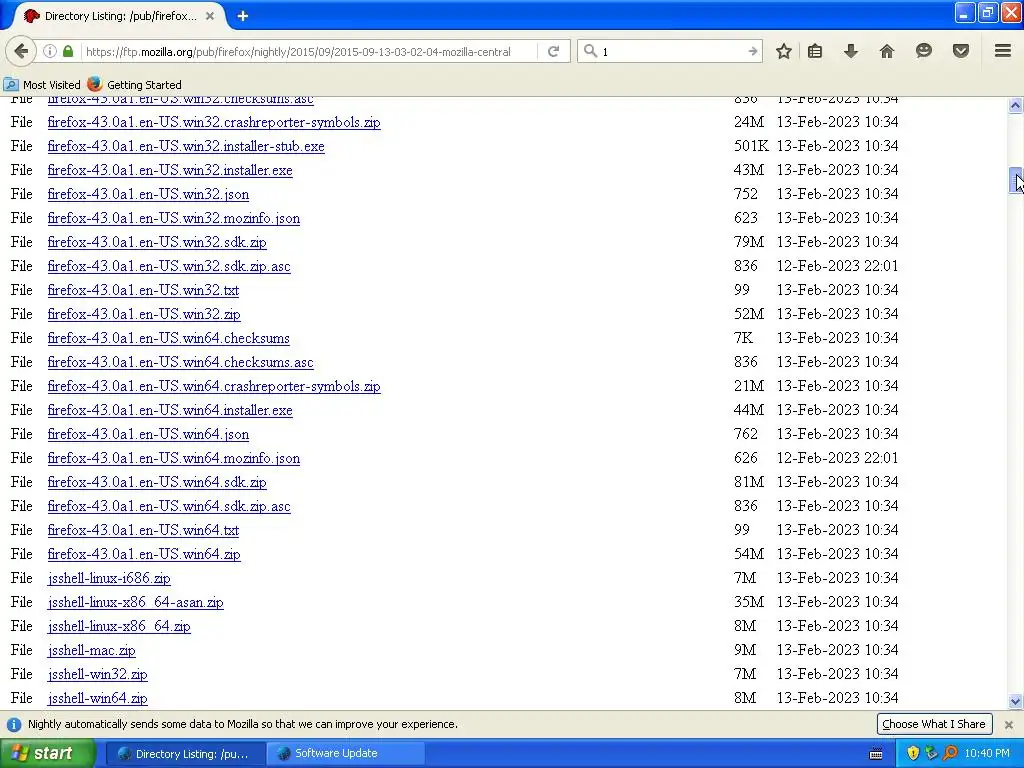
Task: Download firefox-43.0a1.en-US.win32.zip
Action: (144, 314)
